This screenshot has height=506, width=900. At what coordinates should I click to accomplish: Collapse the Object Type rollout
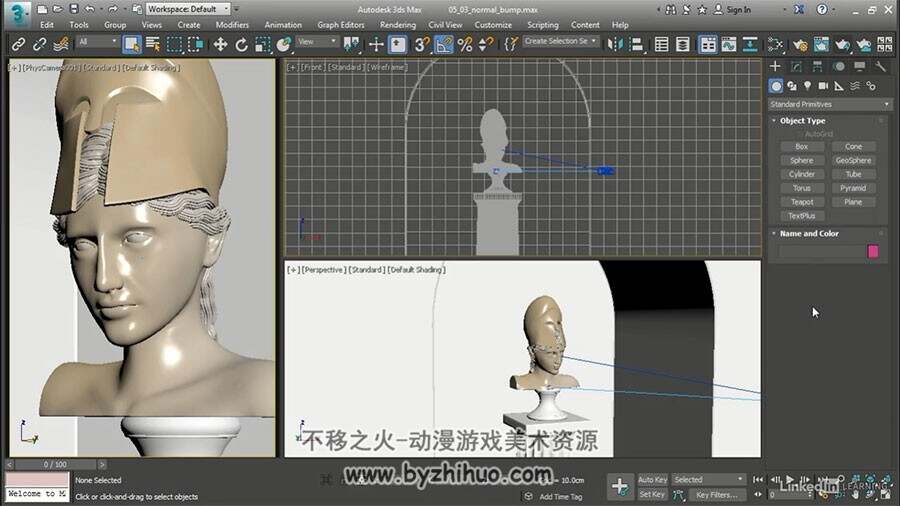pyautogui.click(x=802, y=120)
